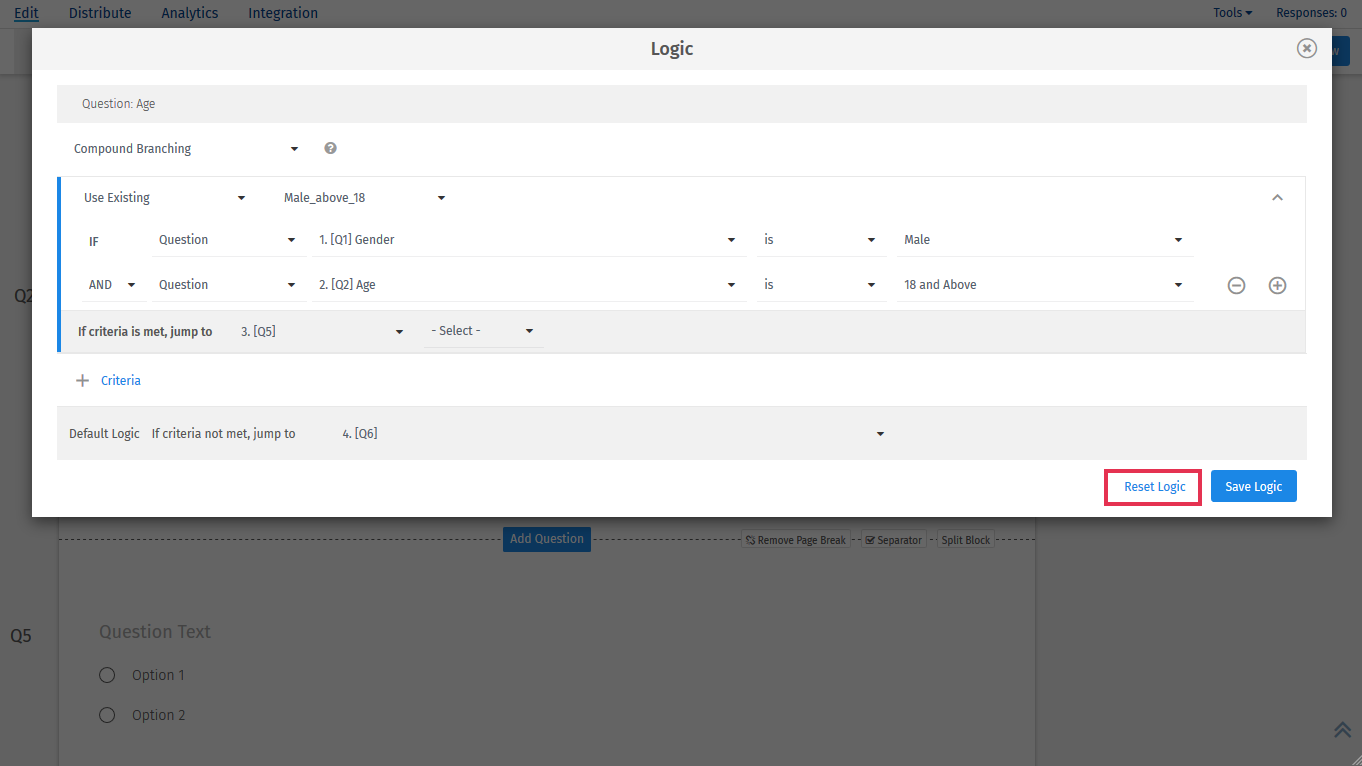1362x766 pixels.
Task: Select the Option 2 radio button
Action: (107, 715)
